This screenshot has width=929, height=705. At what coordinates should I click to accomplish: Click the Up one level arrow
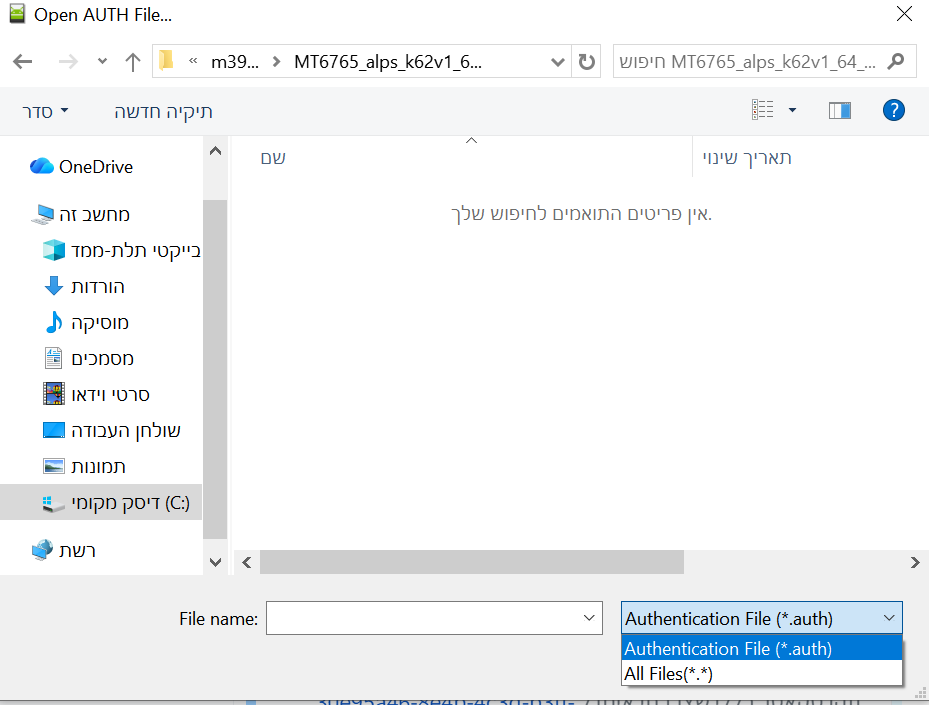132,61
